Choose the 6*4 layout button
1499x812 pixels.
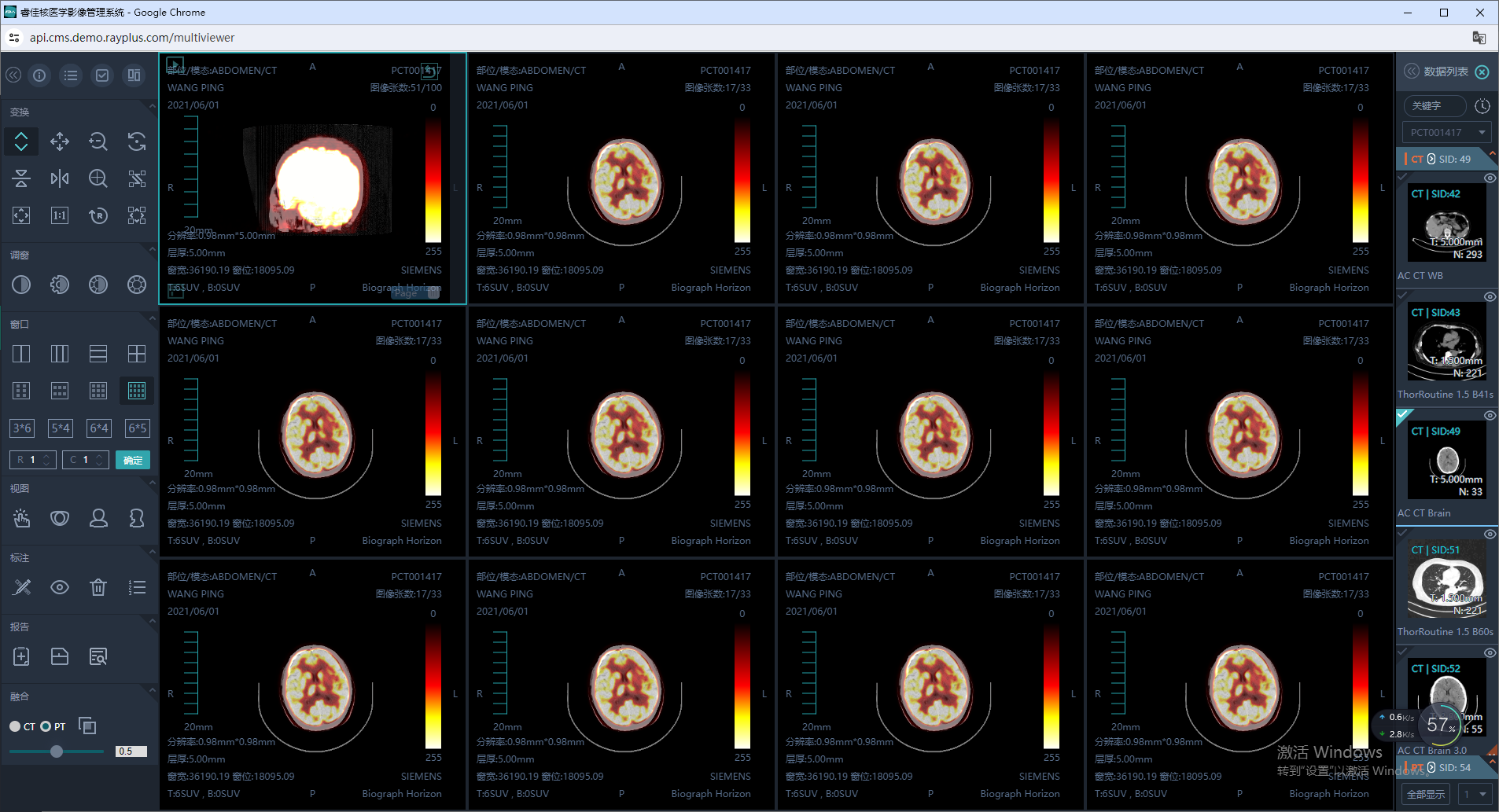coord(99,428)
